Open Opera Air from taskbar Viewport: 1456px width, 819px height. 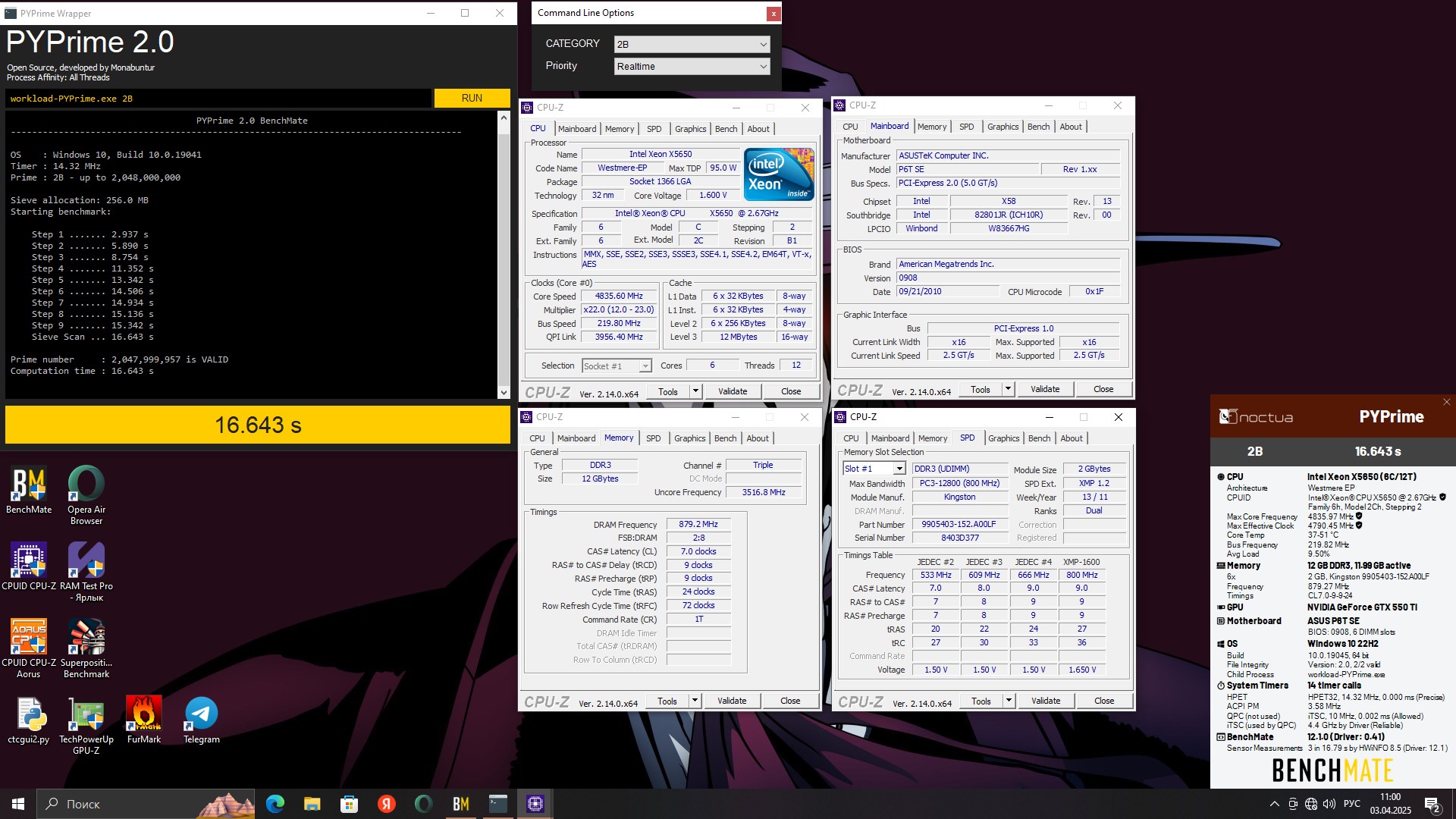tap(424, 804)
